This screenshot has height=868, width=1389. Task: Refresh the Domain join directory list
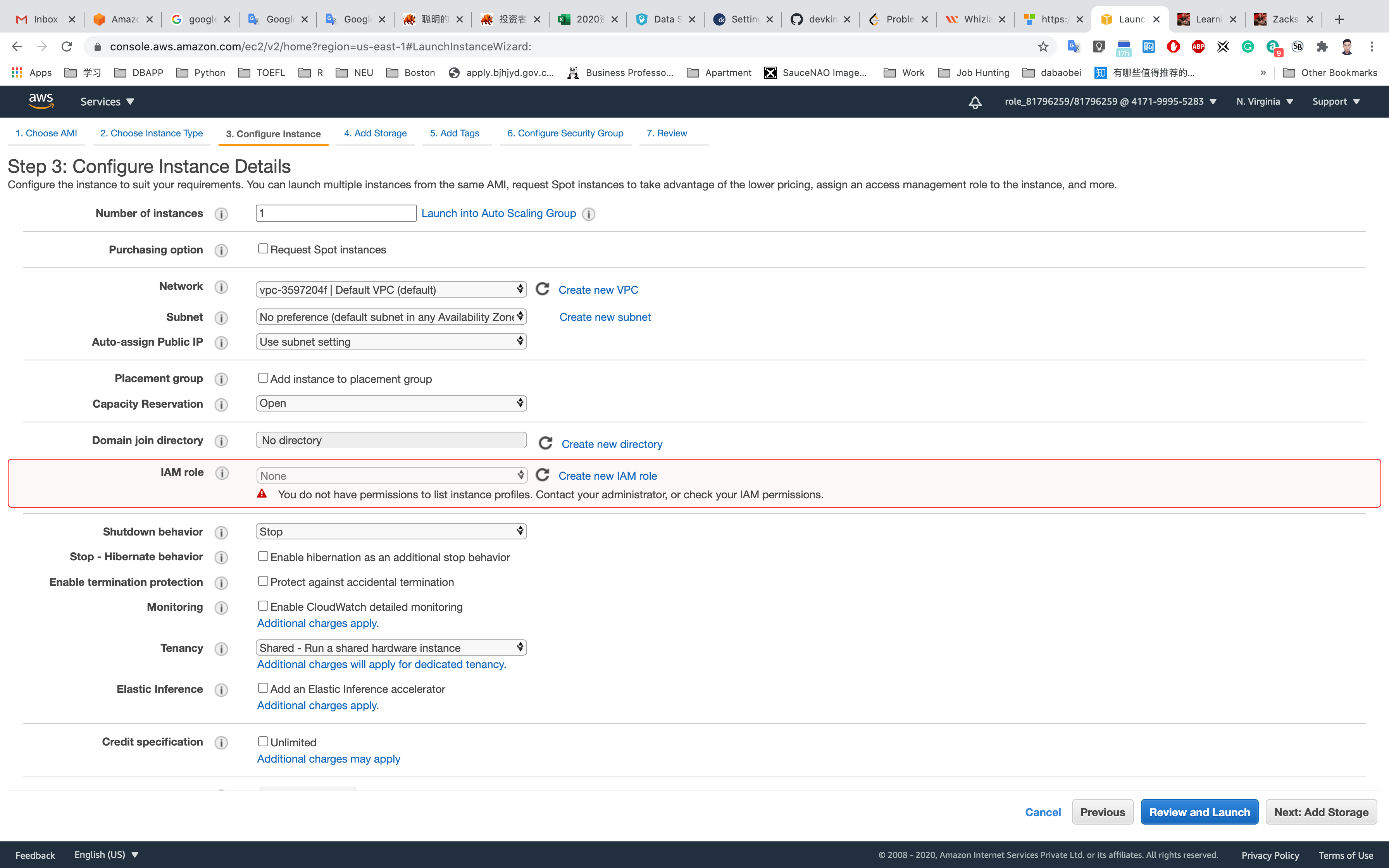tap(545, 443)
